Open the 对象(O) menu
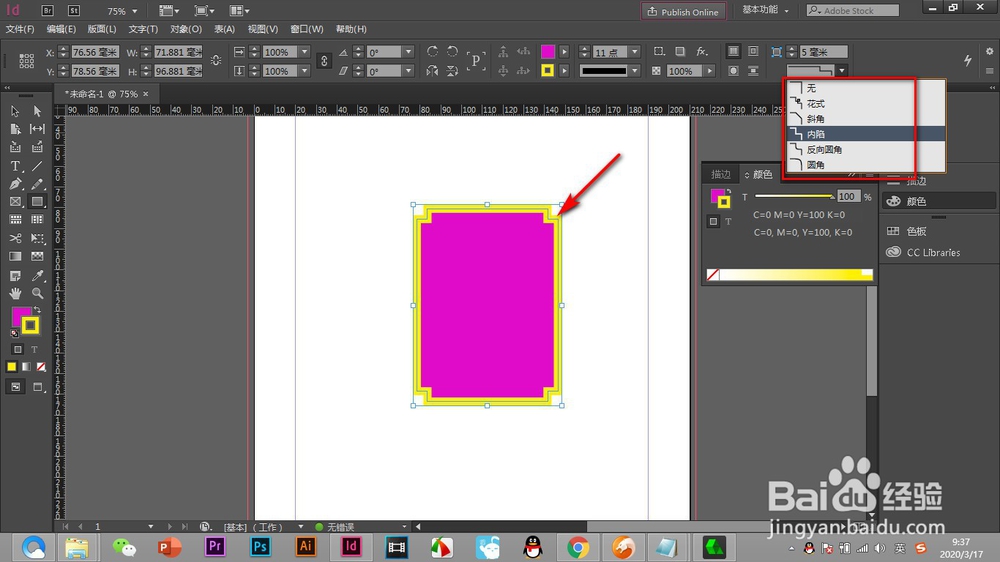The height and width of the screenshot is (562, 1000). tap(186, 29)
